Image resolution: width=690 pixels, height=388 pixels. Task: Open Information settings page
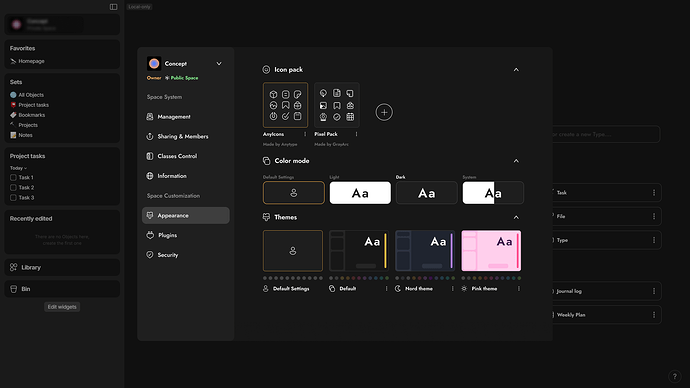tap(186, 176)
